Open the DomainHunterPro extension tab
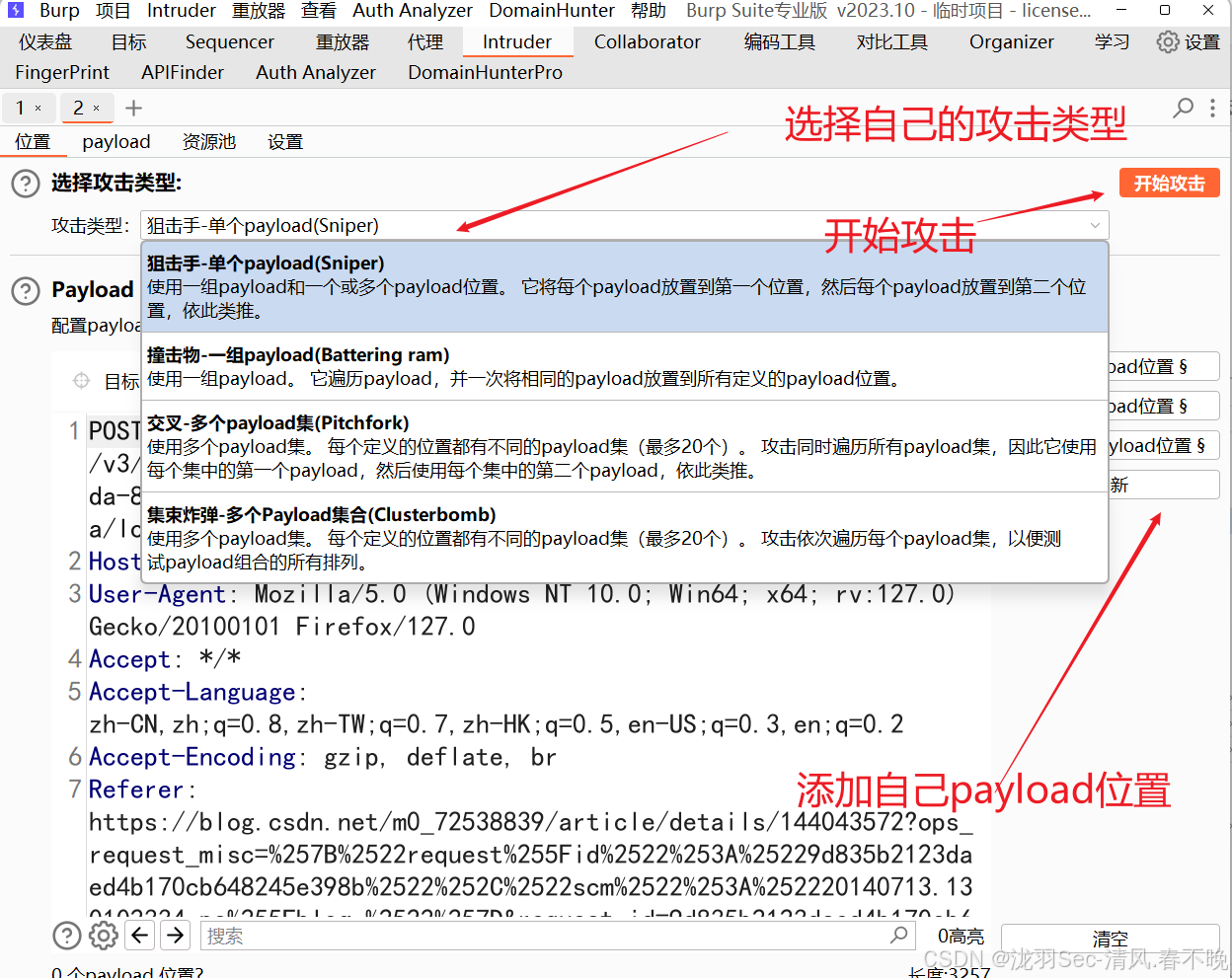The image size is (1232, 978). tap(486, 73)
